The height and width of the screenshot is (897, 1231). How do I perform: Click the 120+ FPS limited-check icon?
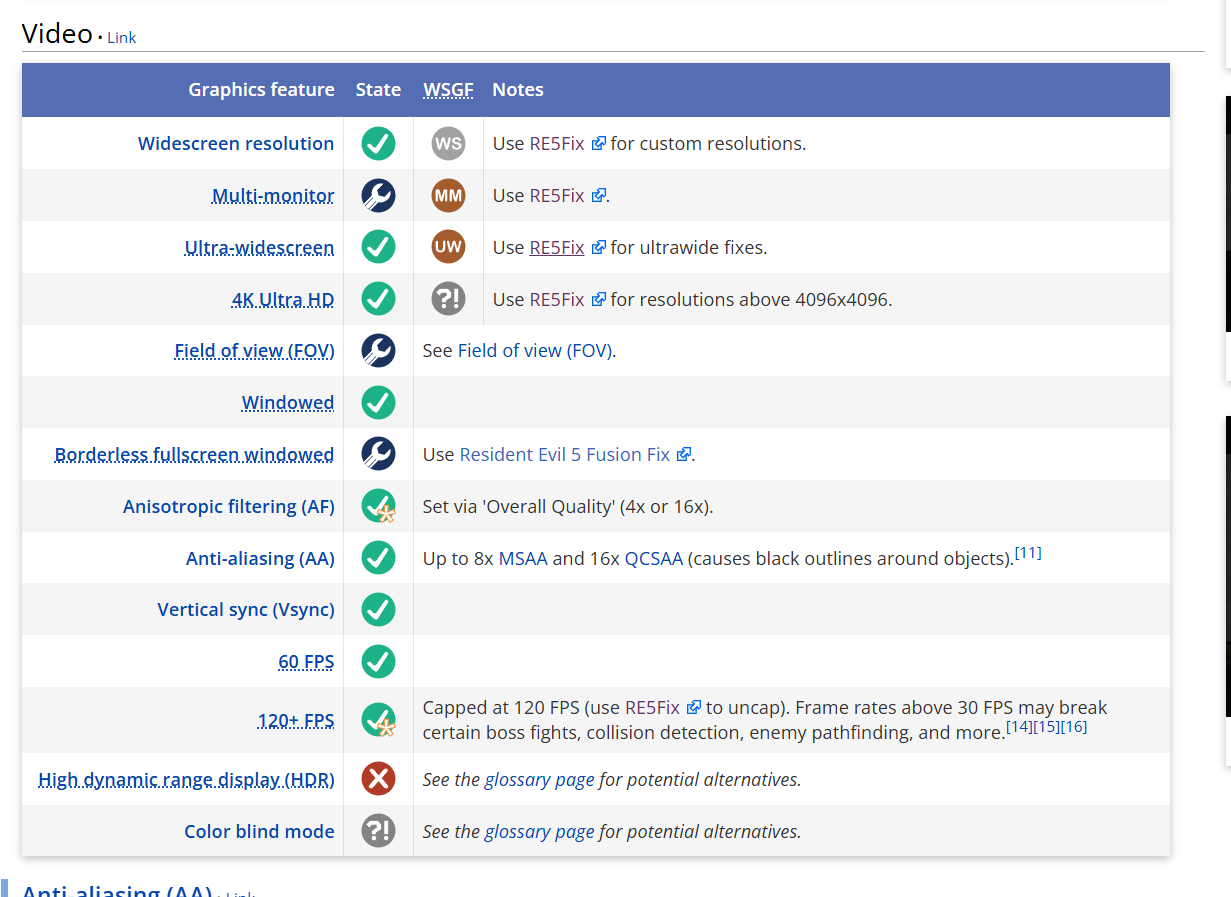click(x=378, y=720)
